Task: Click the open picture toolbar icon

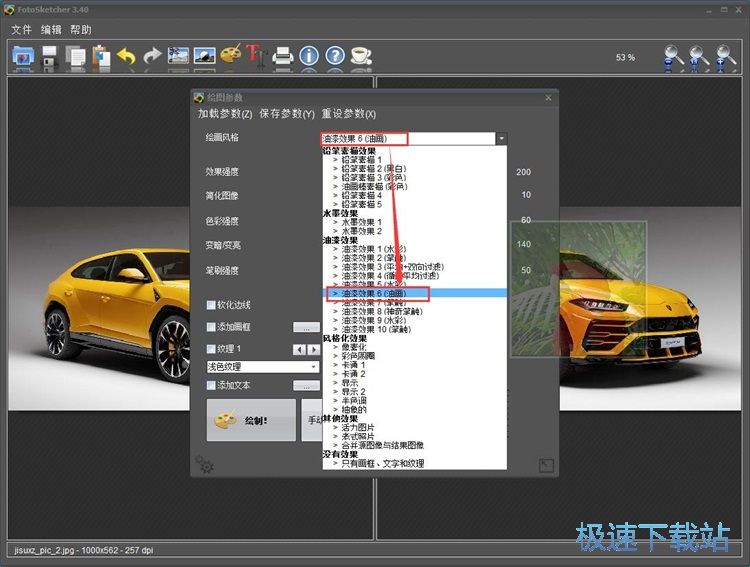Action: (x=22, y=56)
